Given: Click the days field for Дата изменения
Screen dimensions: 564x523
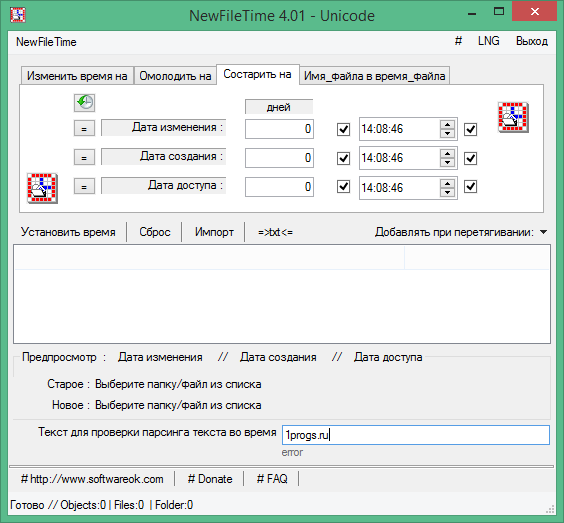Looking at the screenshot, I should pyautogui.click(x=279, y=129).
